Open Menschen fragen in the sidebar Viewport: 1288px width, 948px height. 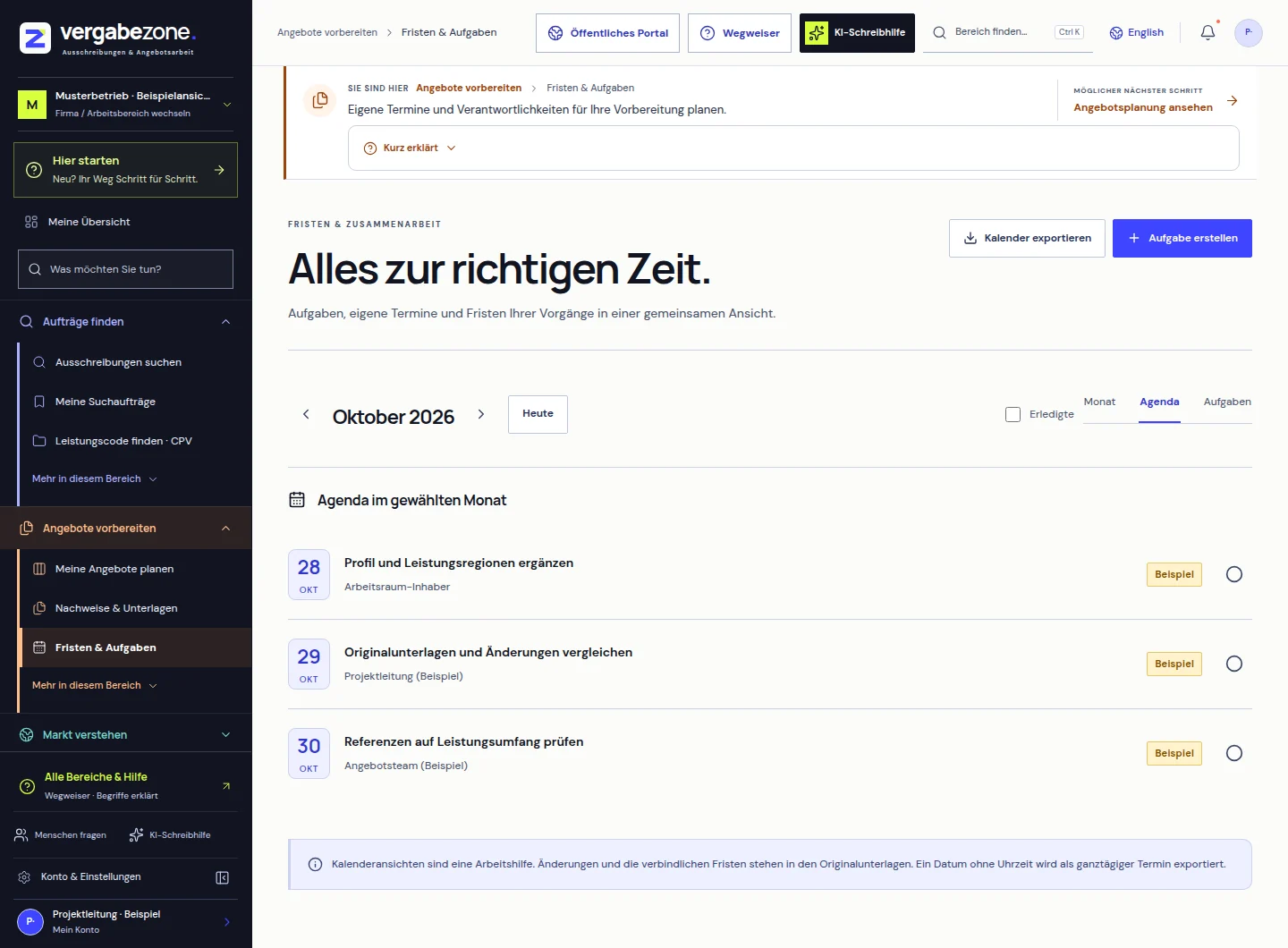pyautogui.click(x=61, y=835)
